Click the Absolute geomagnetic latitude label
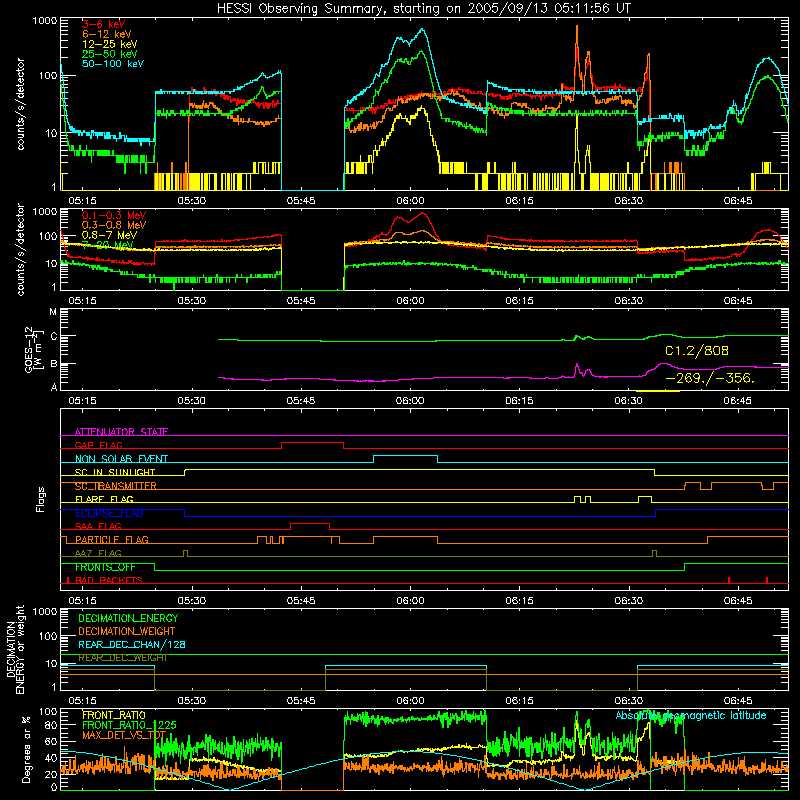The image size is (800, 800). coord(691,716)
